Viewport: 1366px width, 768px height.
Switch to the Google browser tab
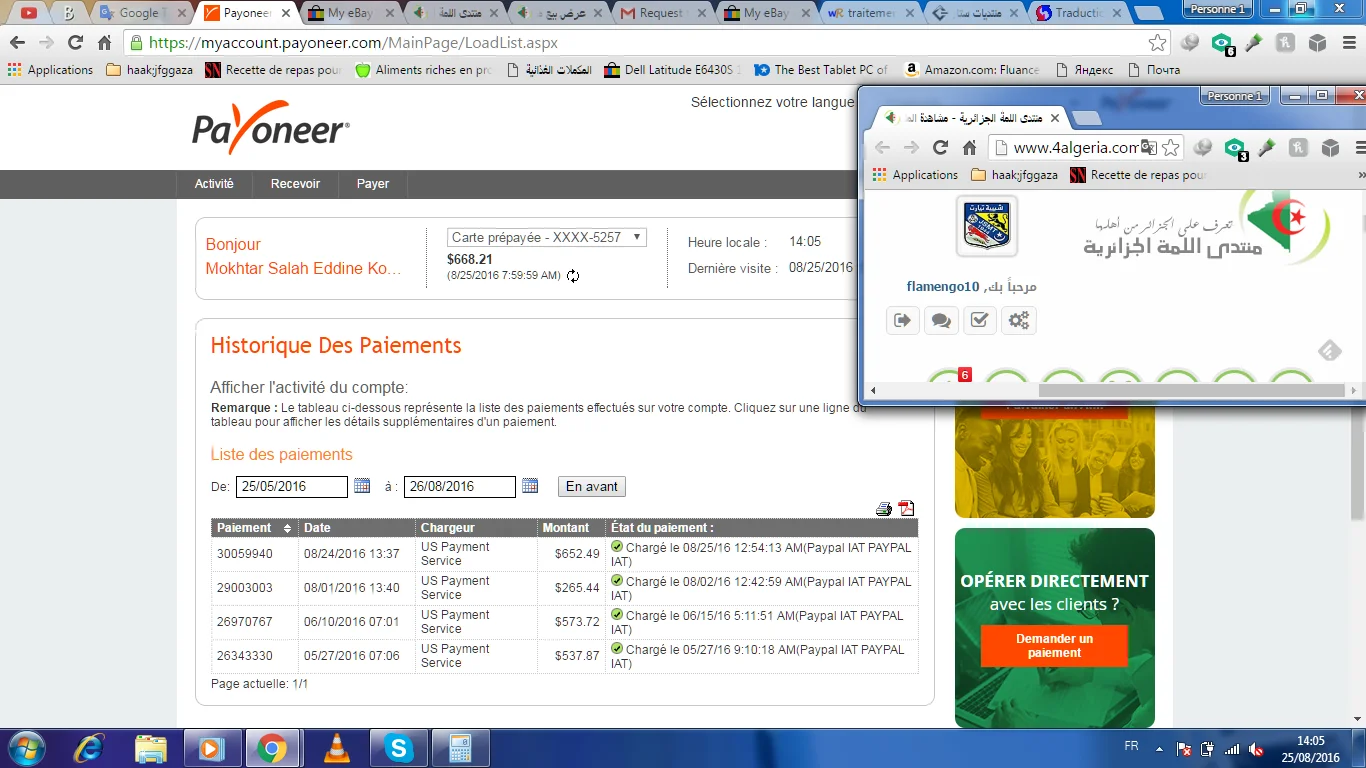(x=140, y=14)
